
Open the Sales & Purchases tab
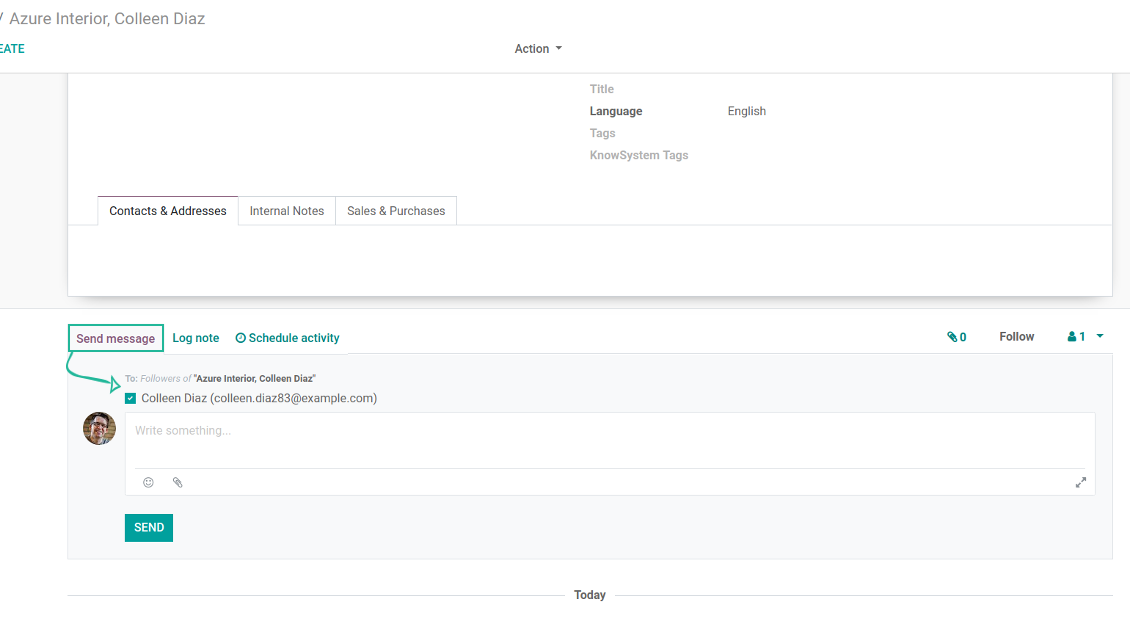[x=396, y=211]
